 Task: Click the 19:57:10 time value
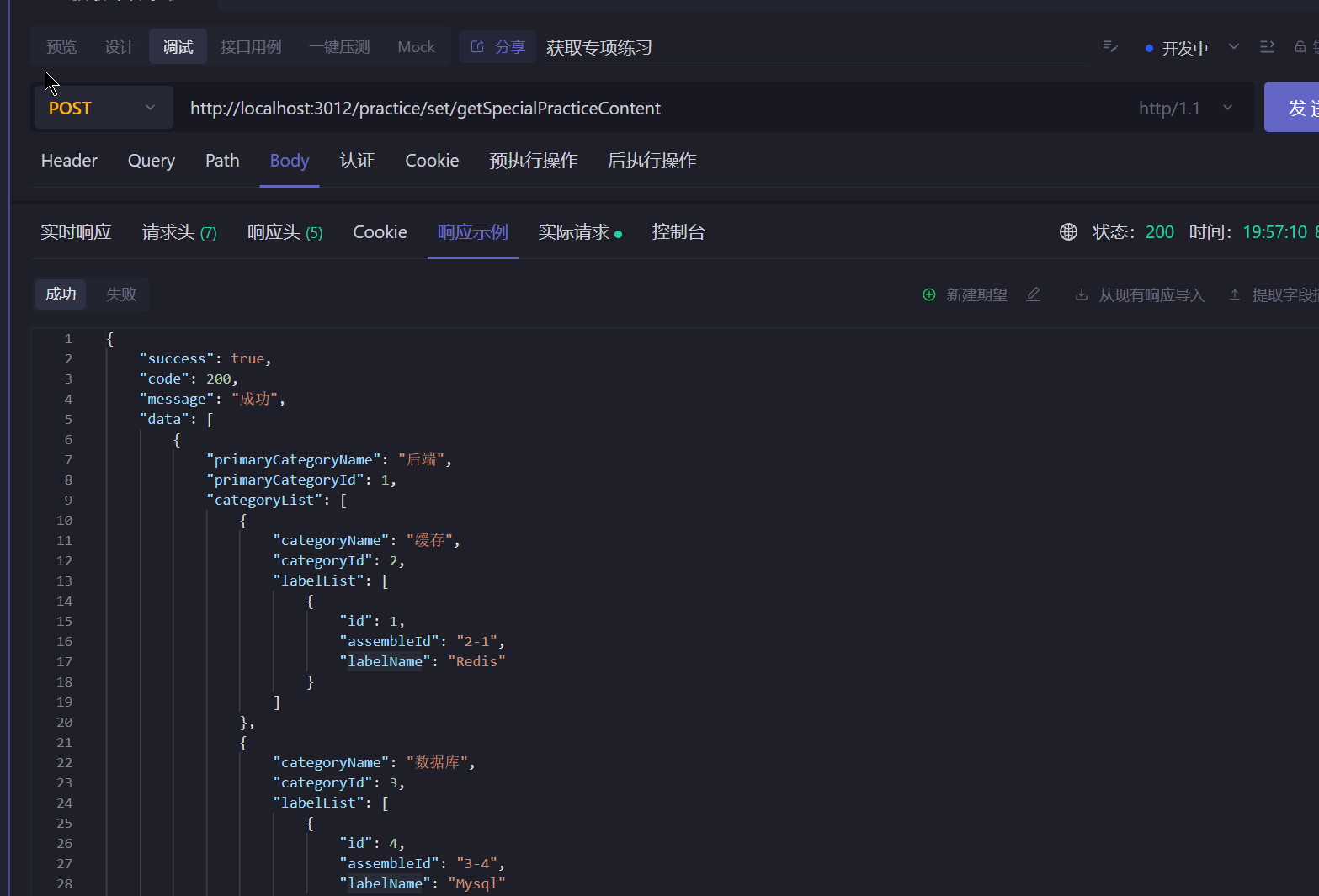pos(1274,232)
